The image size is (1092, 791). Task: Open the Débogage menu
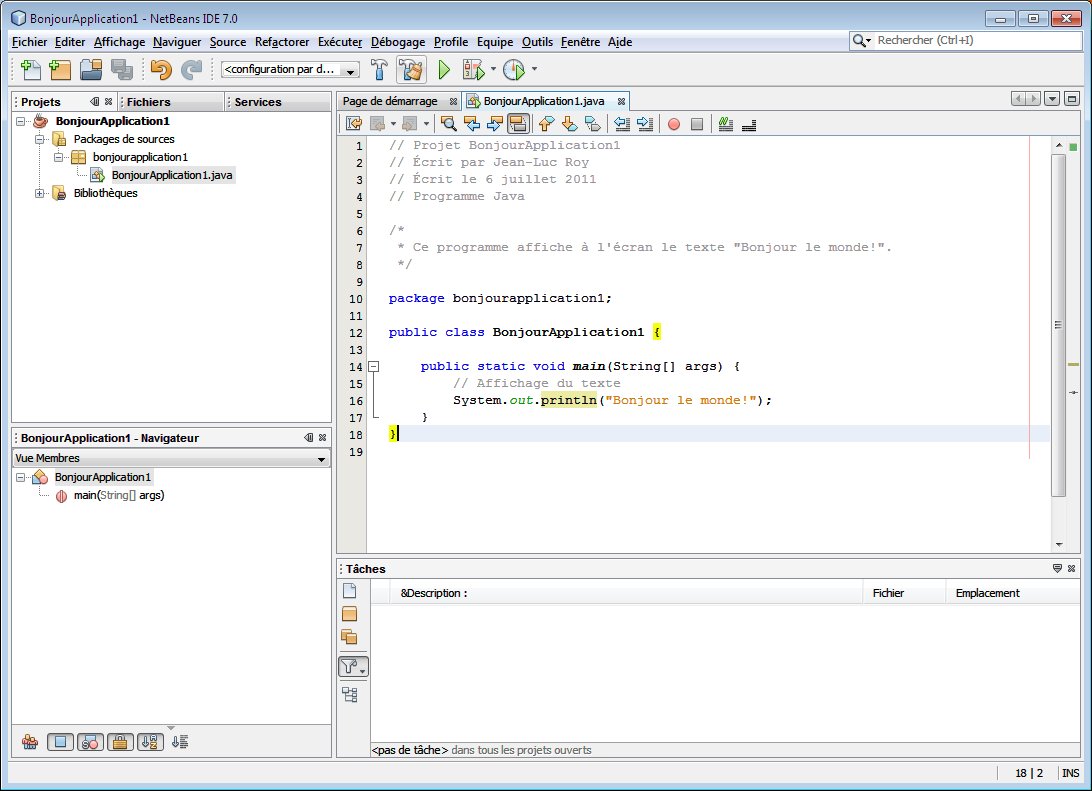pos(398,42)
